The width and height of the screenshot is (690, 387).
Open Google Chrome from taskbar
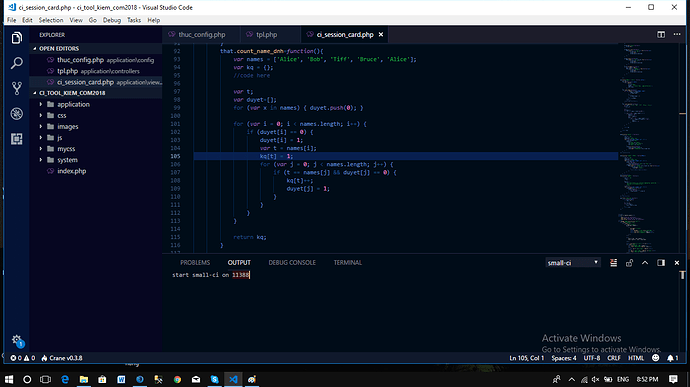(x=177, y=379)
